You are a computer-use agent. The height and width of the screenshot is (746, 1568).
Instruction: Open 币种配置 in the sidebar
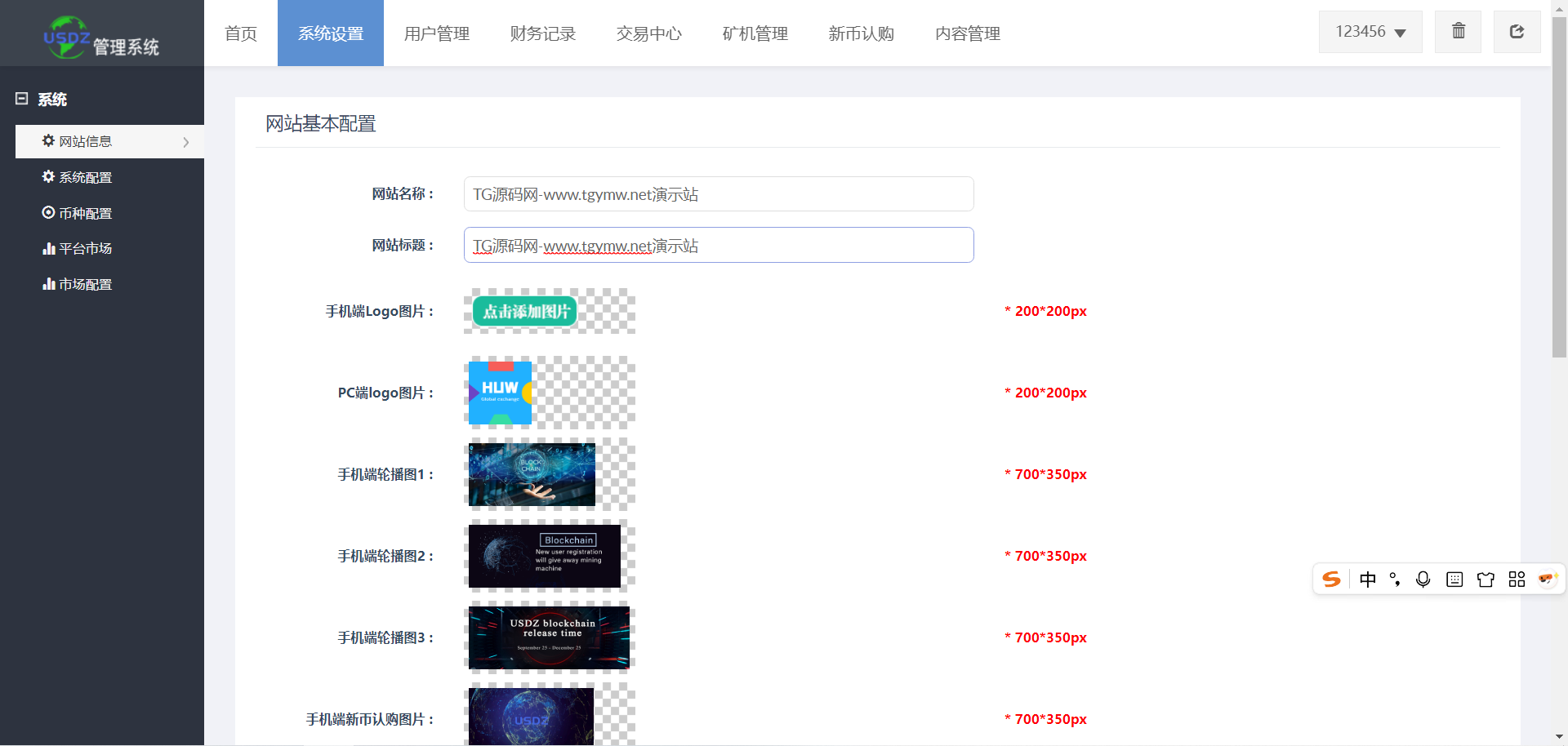coord(85,213)
